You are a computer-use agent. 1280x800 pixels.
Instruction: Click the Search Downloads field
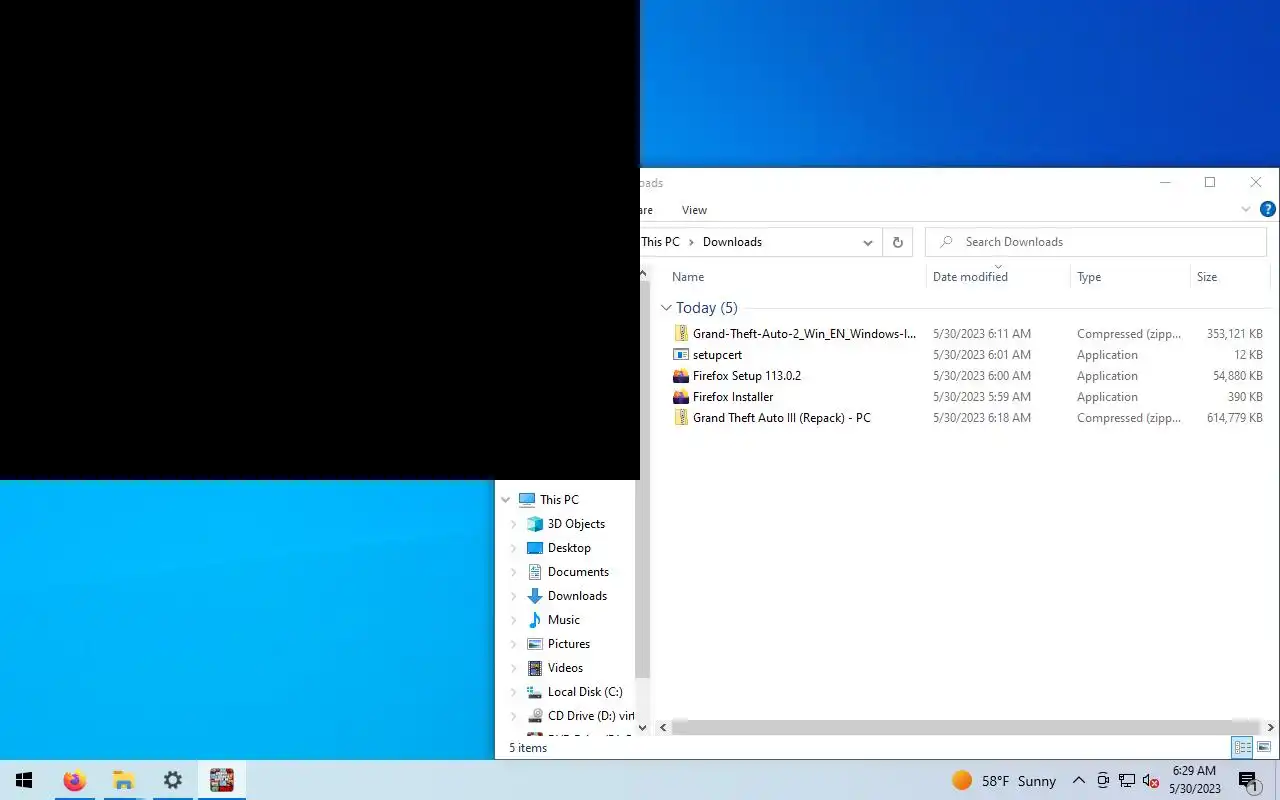(x=1096, y=242)
